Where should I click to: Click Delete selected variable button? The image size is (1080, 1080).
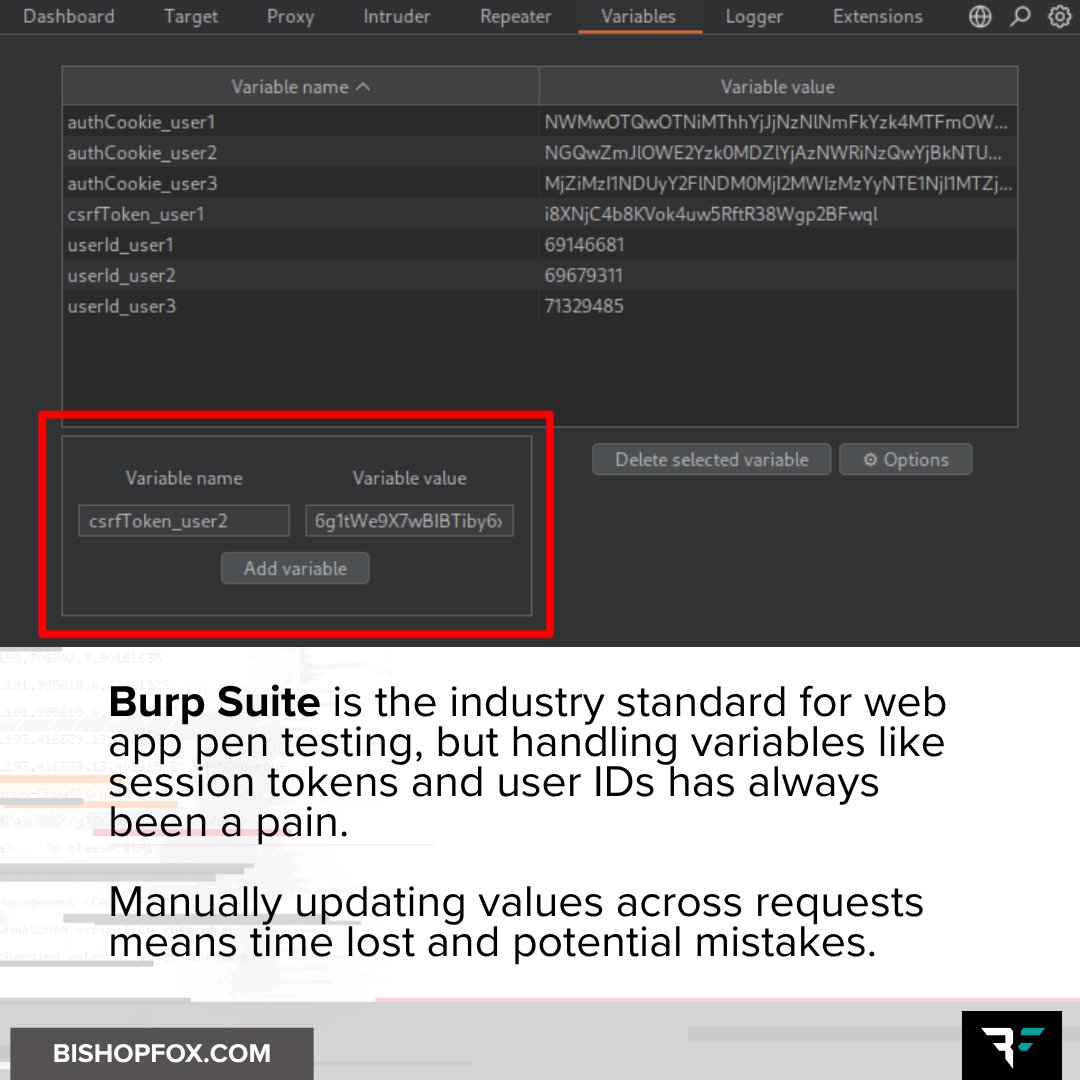pos(712,459)
